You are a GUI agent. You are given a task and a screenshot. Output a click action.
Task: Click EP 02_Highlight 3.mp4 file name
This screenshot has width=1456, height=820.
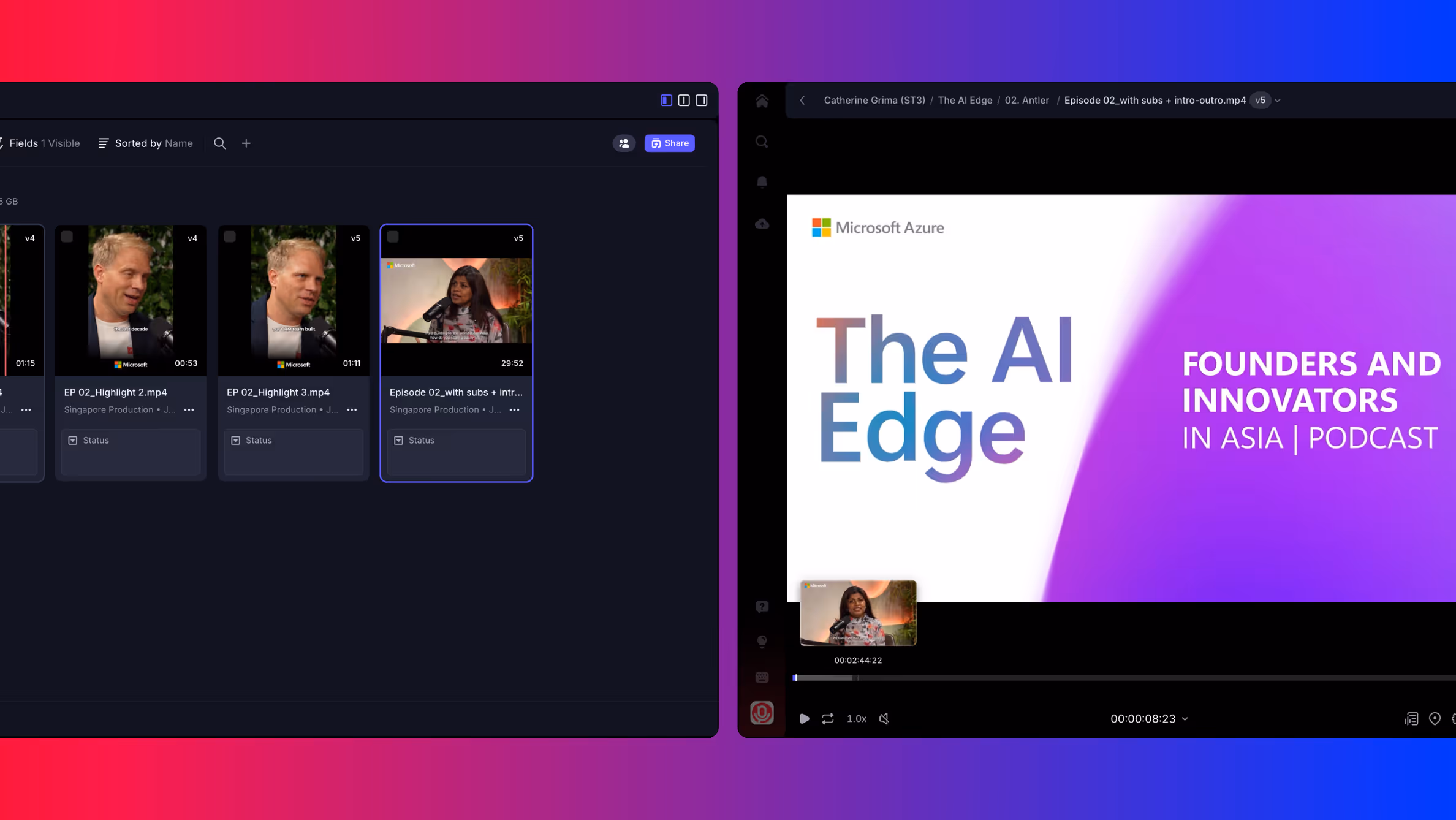coord(278,392)
